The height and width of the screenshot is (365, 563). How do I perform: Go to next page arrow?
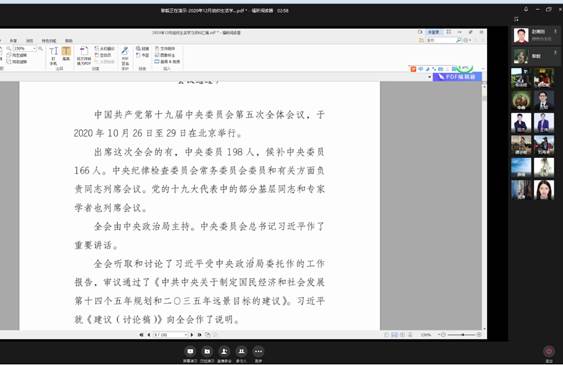tap(192, 334)
